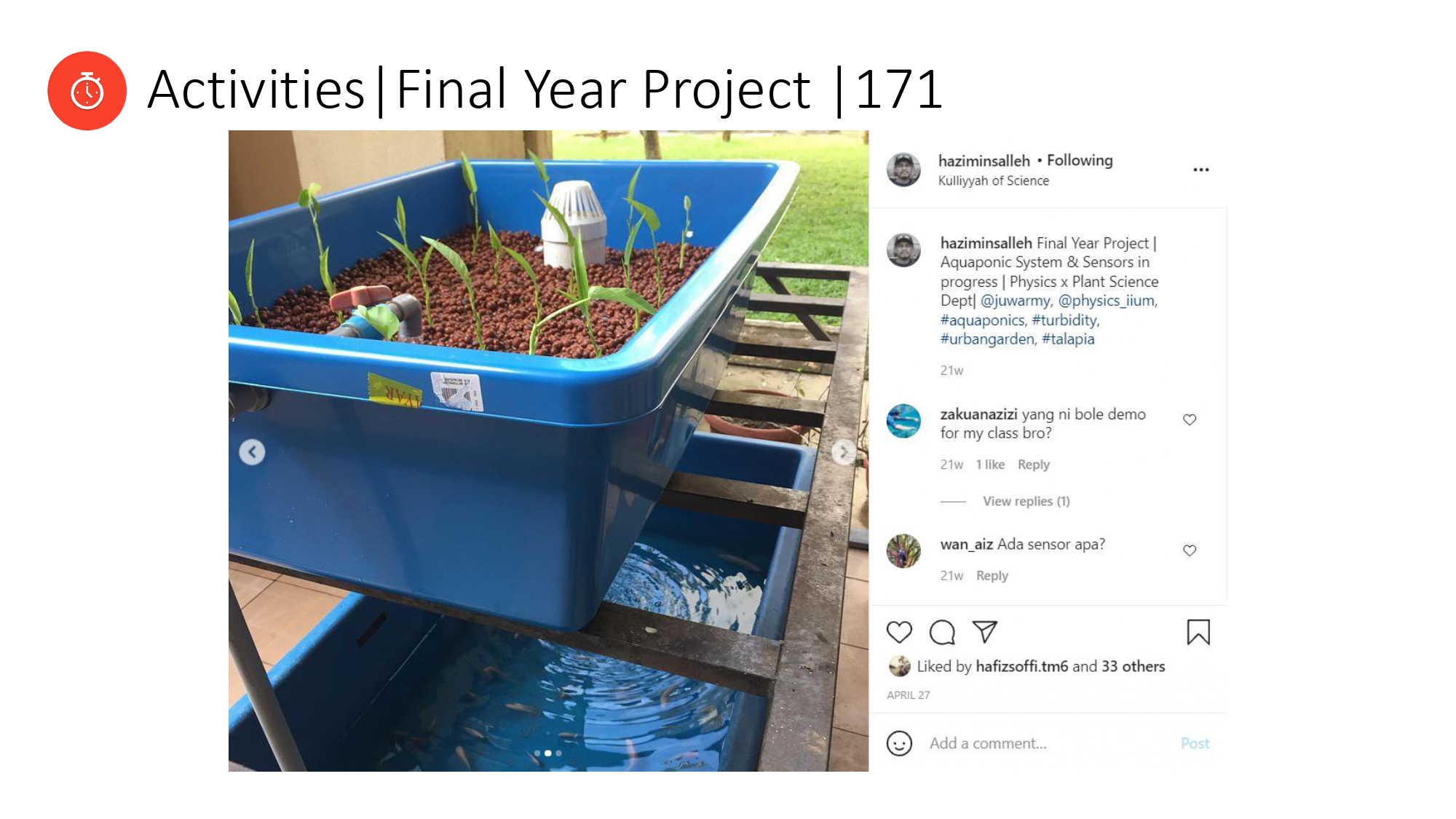
Task: Open haziminsalleh's header profile avatar
Action: tap(903, 170)
